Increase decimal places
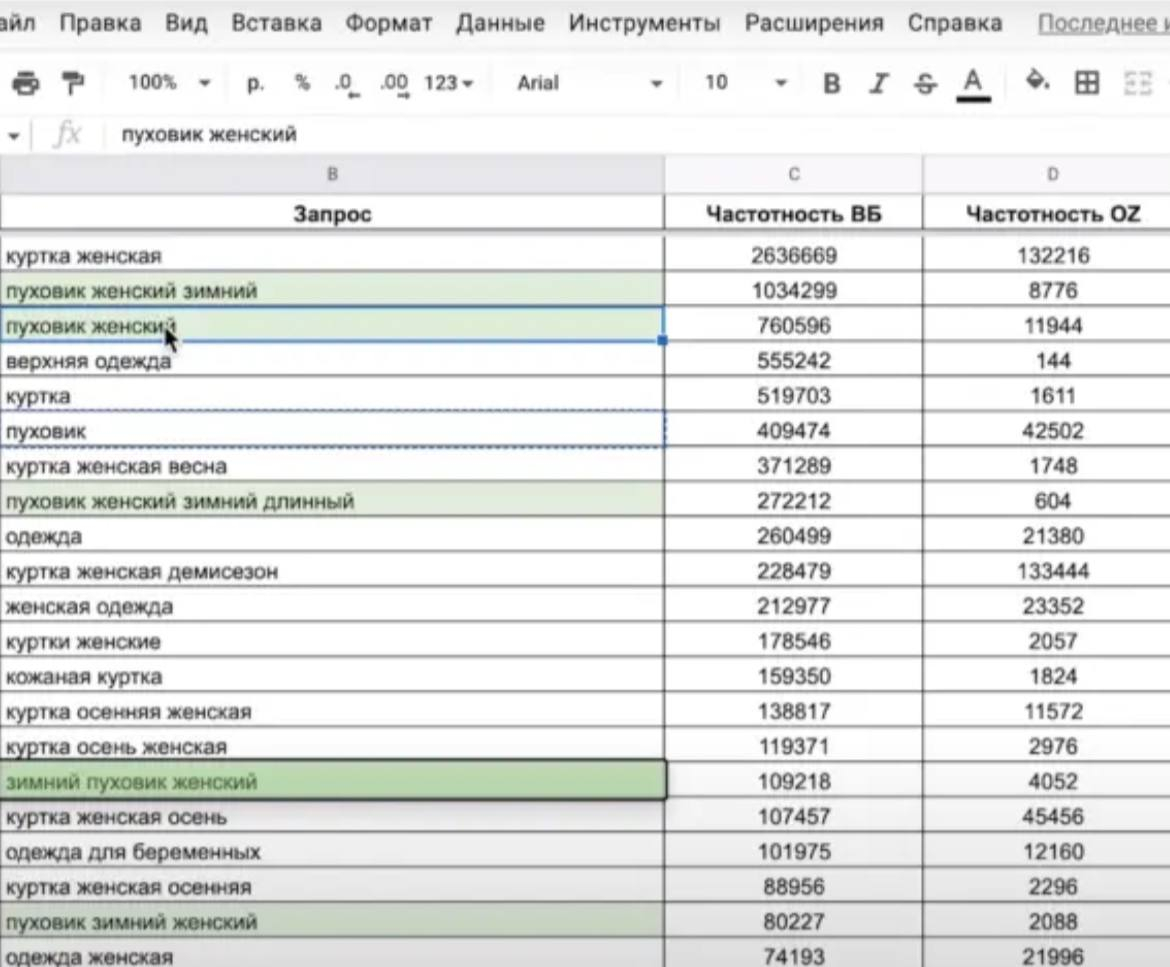The image size is (1170, 967). coord(394,84)
